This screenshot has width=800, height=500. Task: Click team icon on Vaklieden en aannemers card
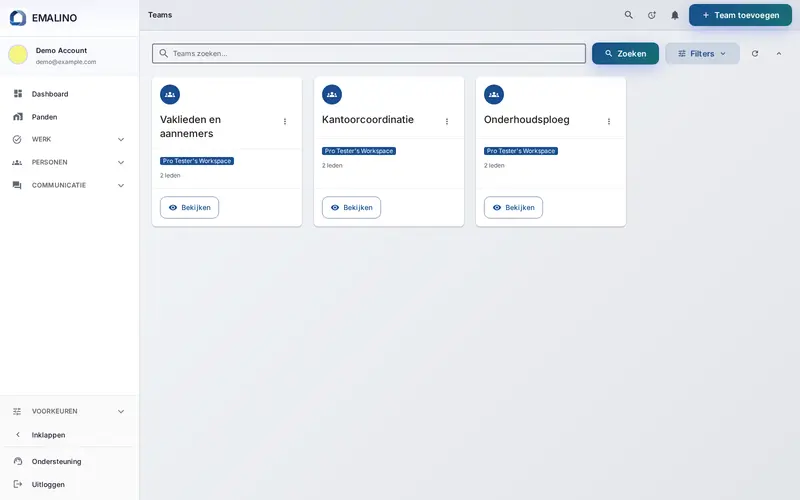(x=170, y=94)
